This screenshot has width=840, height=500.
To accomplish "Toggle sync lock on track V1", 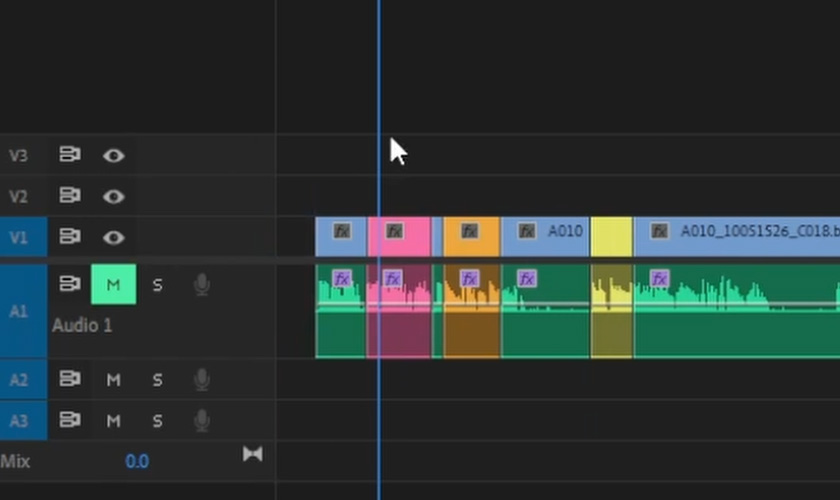I will click(x=70, y=236).
